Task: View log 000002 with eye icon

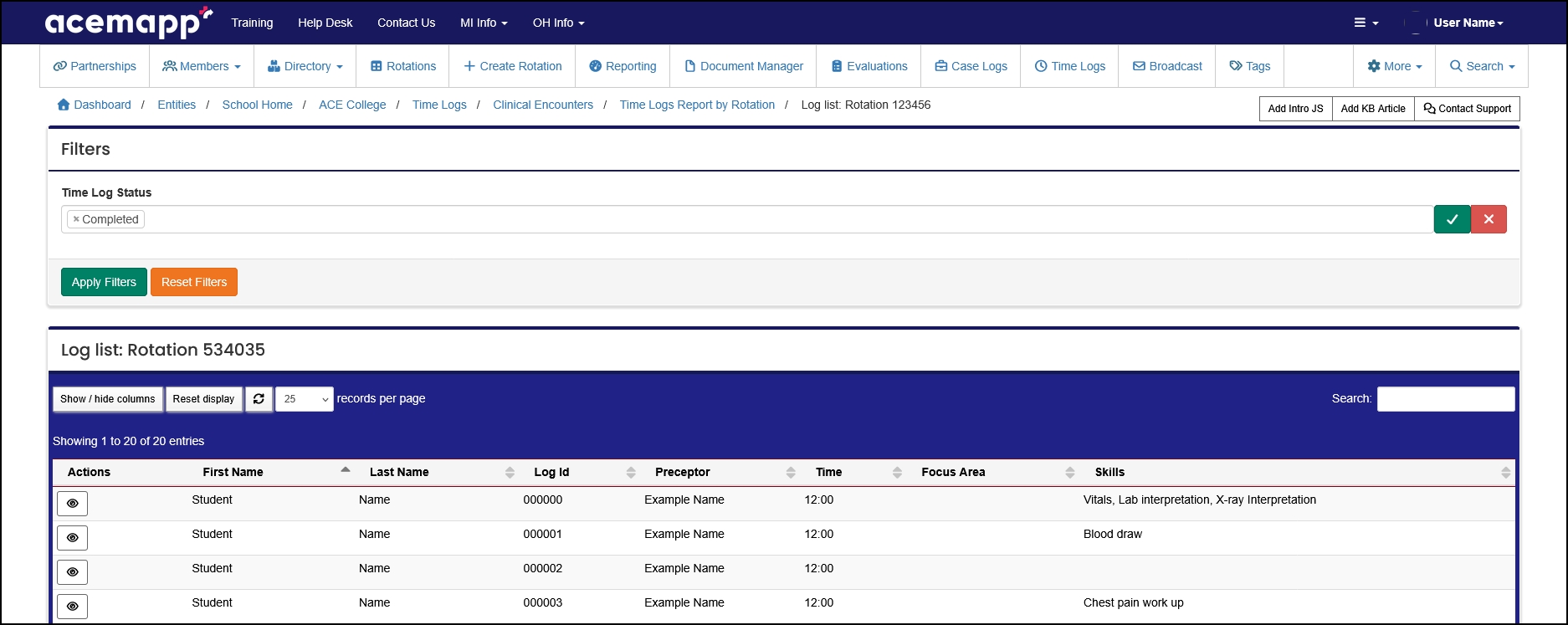Action: [73, 572]
